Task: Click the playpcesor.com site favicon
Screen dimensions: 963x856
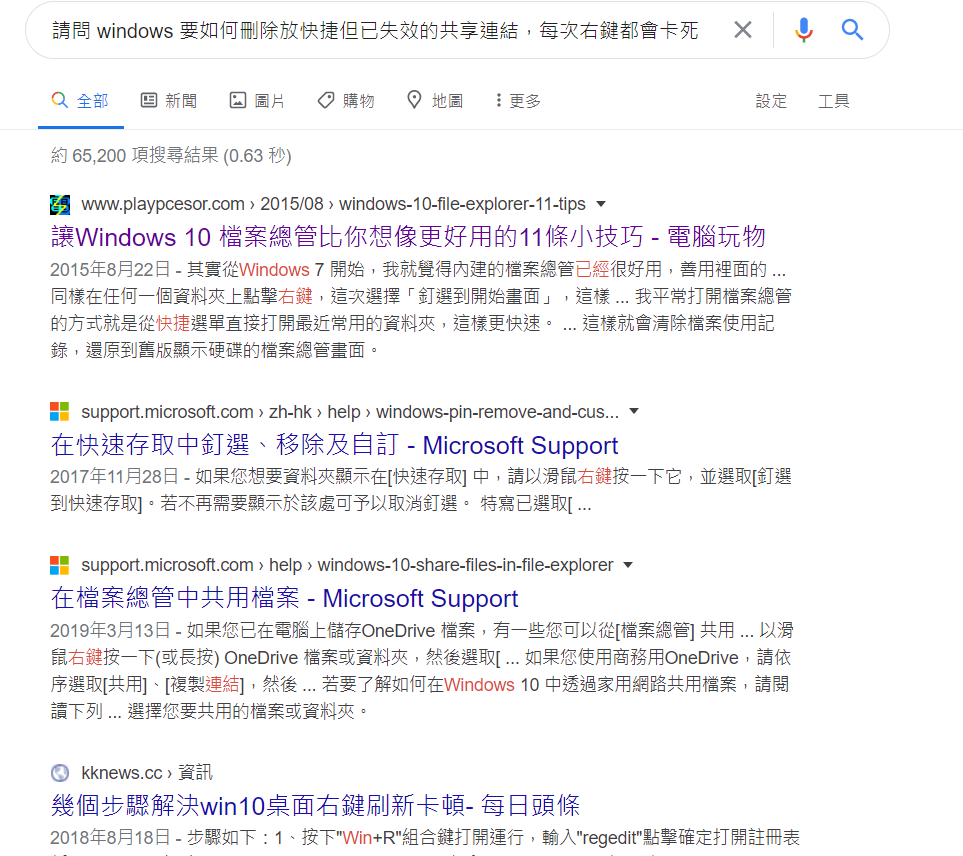Action: tap(60, 204)
